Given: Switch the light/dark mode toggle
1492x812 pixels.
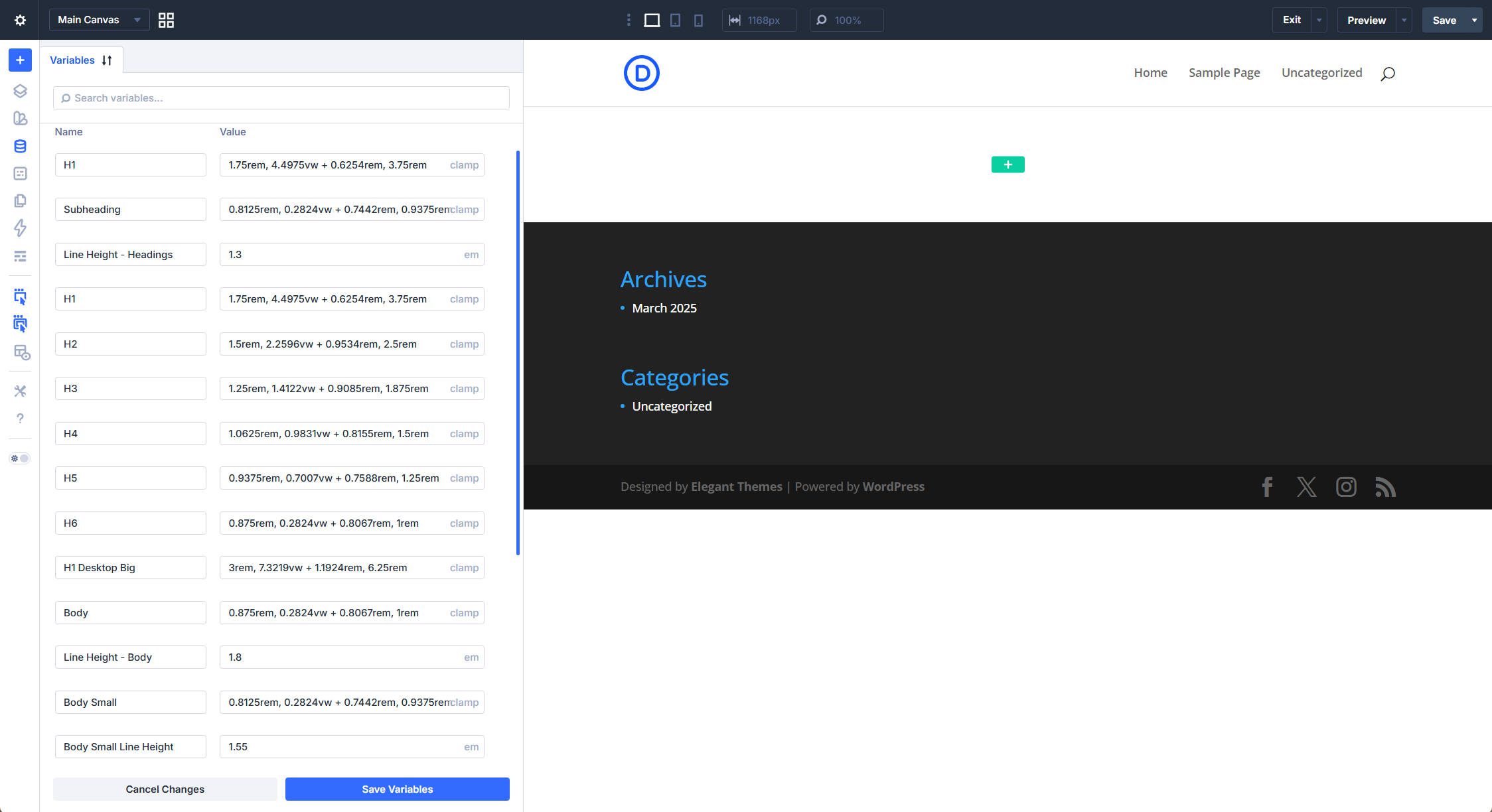Looking at the screenshot, I should (20, 458).
